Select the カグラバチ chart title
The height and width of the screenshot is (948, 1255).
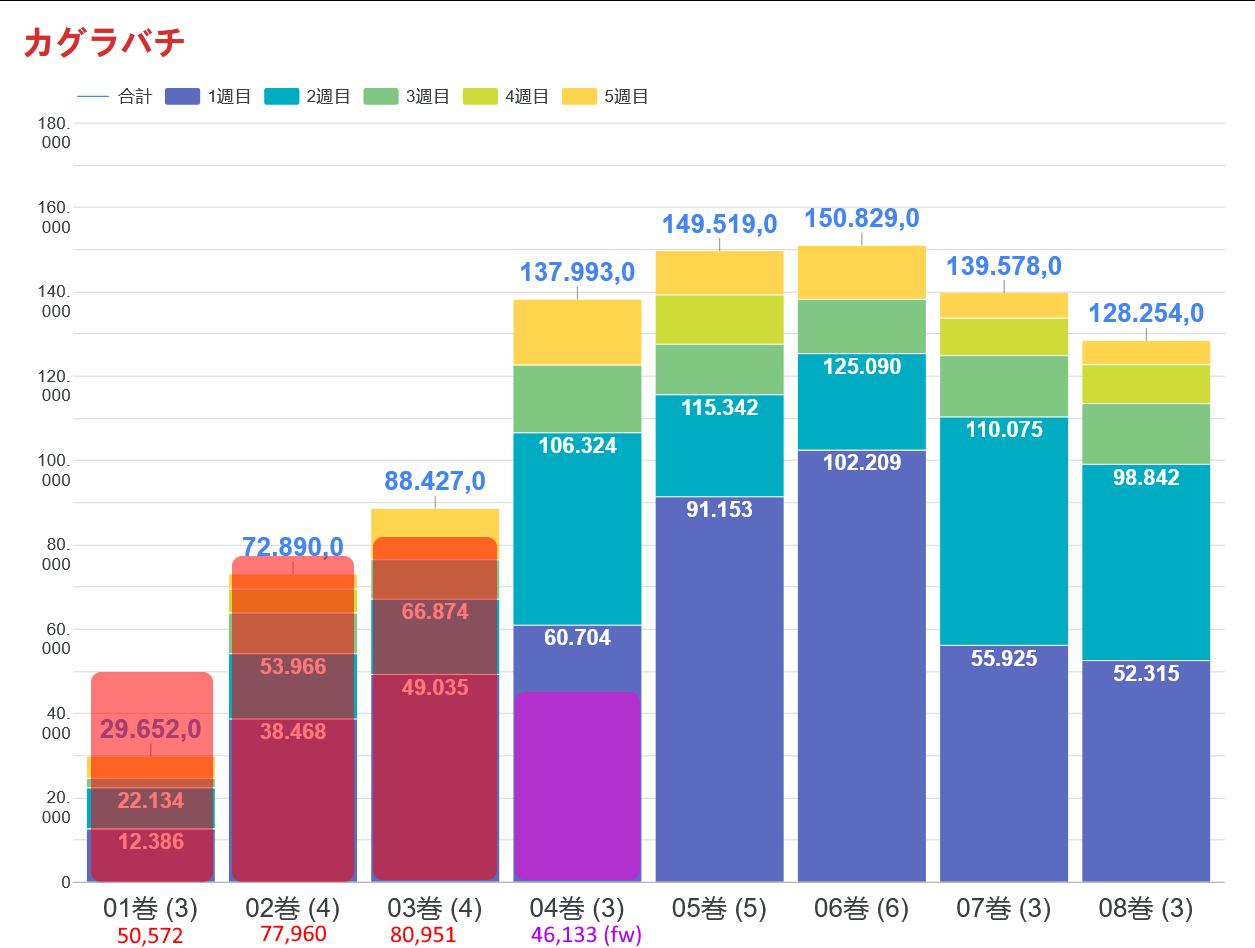104,42
